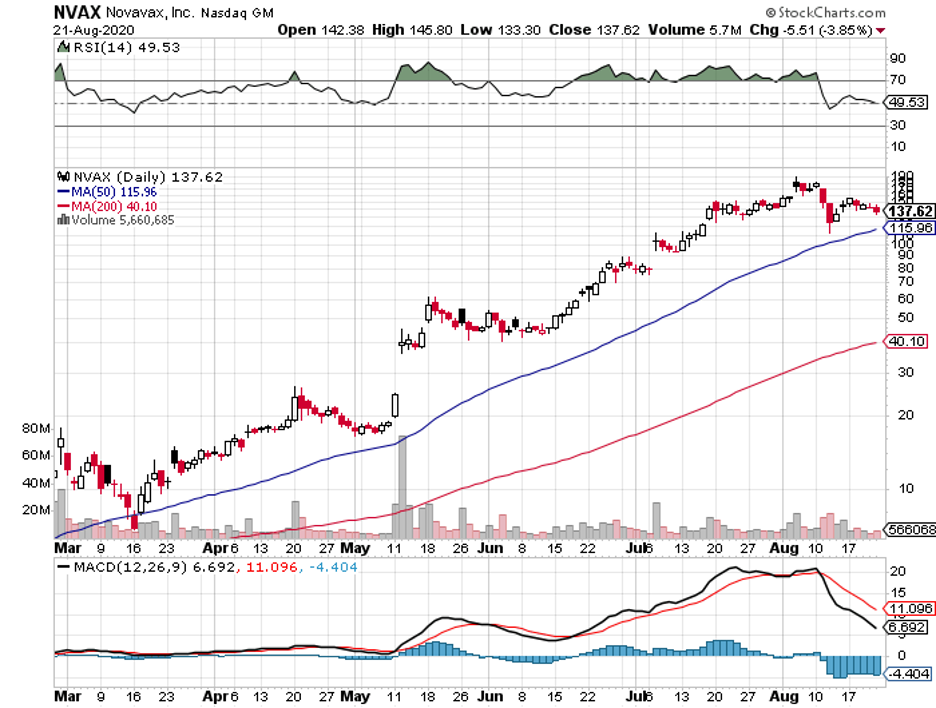Image resolution: width=936 pixels, height=708 pixels.
Task: Click the Nasdaq GM exchange label
Action: (x=237, y=13)
